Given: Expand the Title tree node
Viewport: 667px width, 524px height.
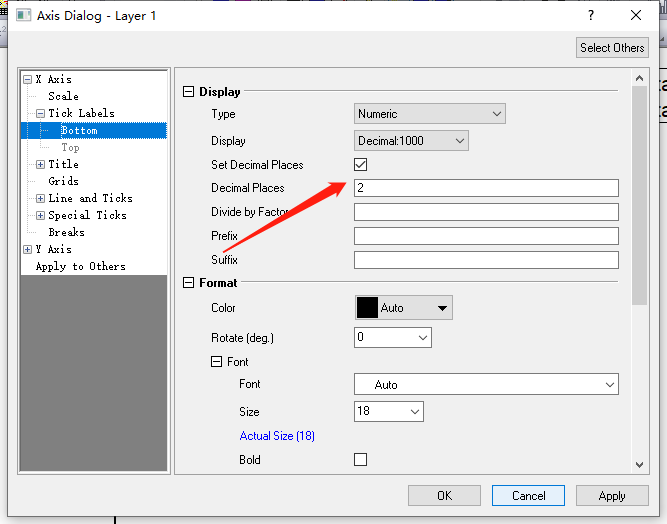Looking at the screenshot, I should [x=40, y=165].
